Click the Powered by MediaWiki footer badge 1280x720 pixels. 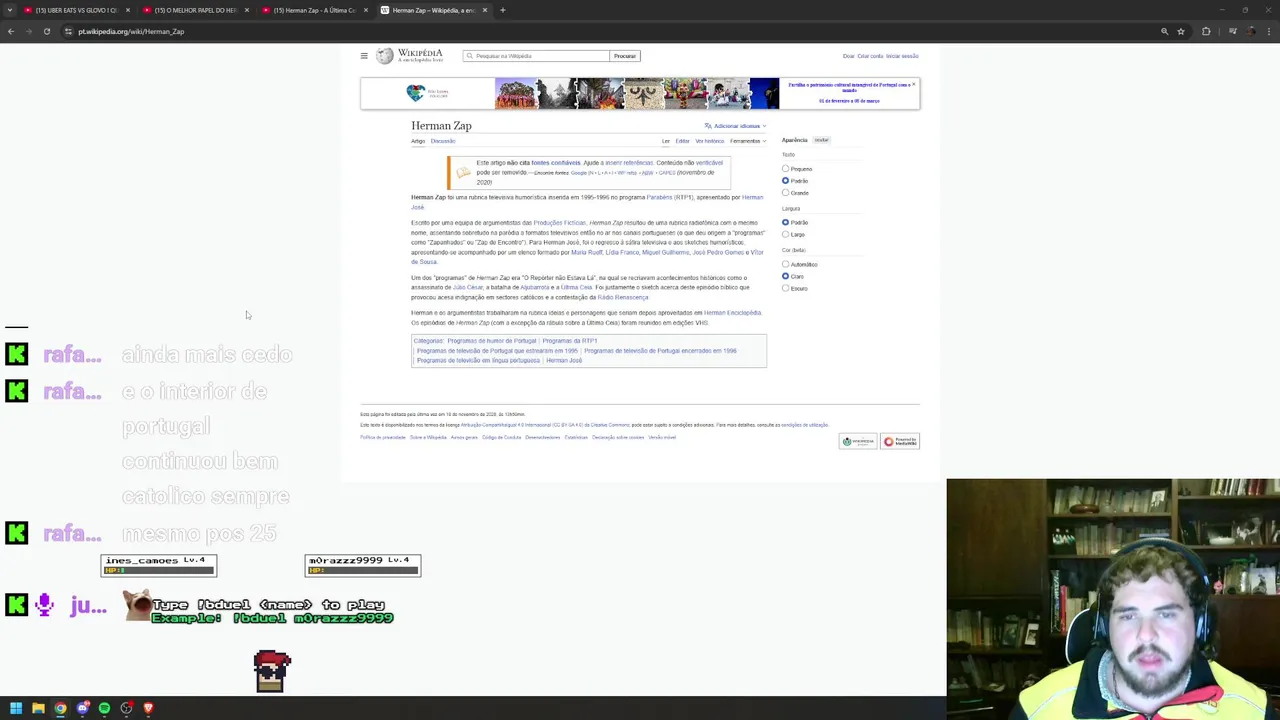(899, 441)
